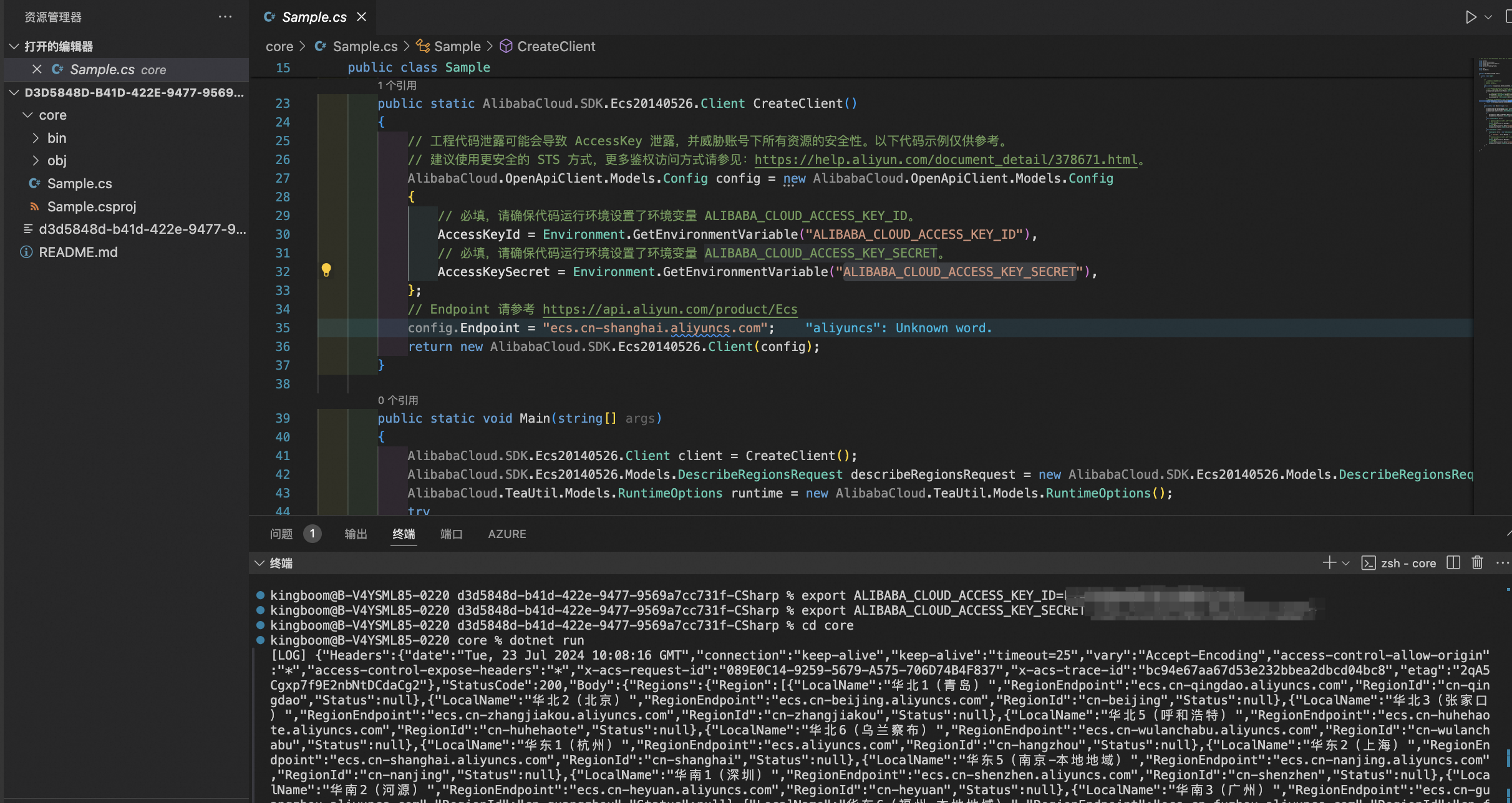1512x803 pixels.
Task: Close the Sample.cs editor tab
Action: [x=361, y=17]
